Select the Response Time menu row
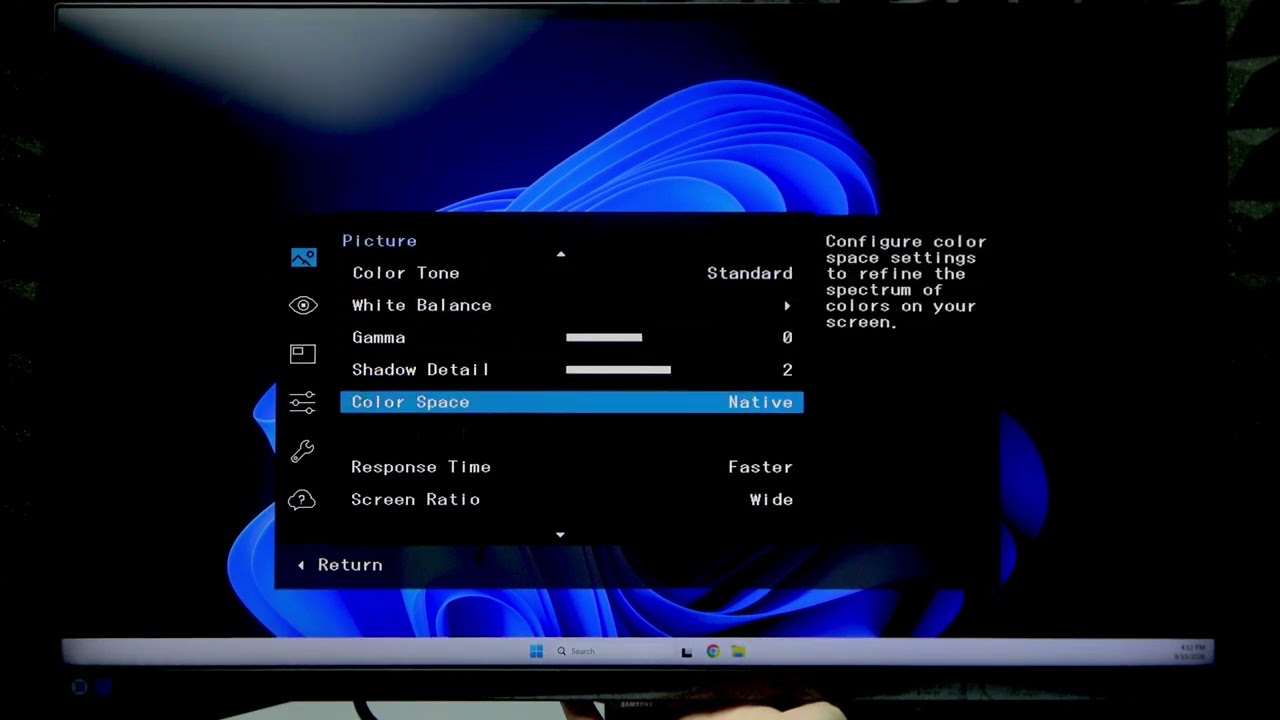This screenshot has height=720, width=1280. [572, 467]
